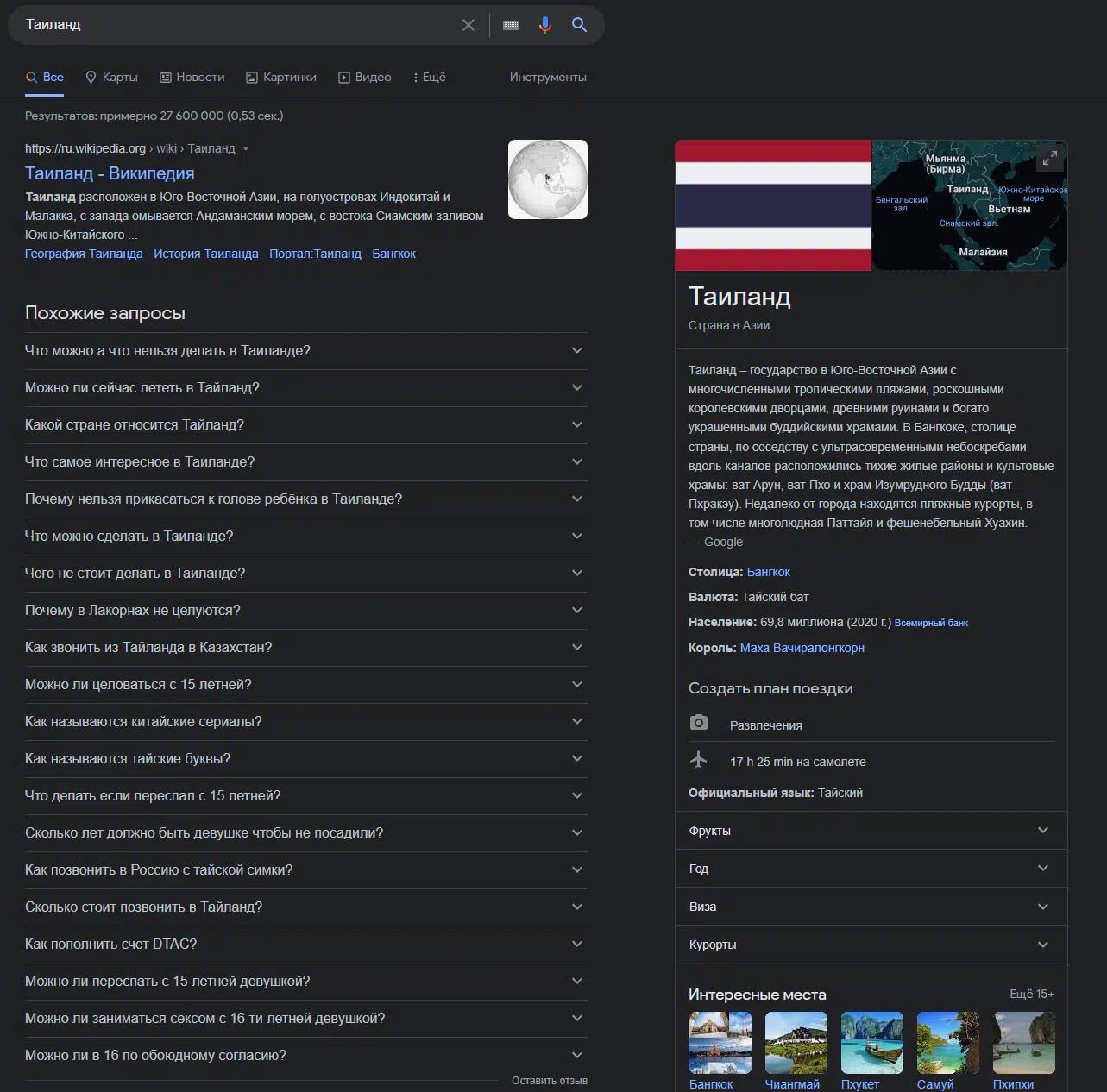Click the camera icon beside Развлечения

tap(699, 723)
